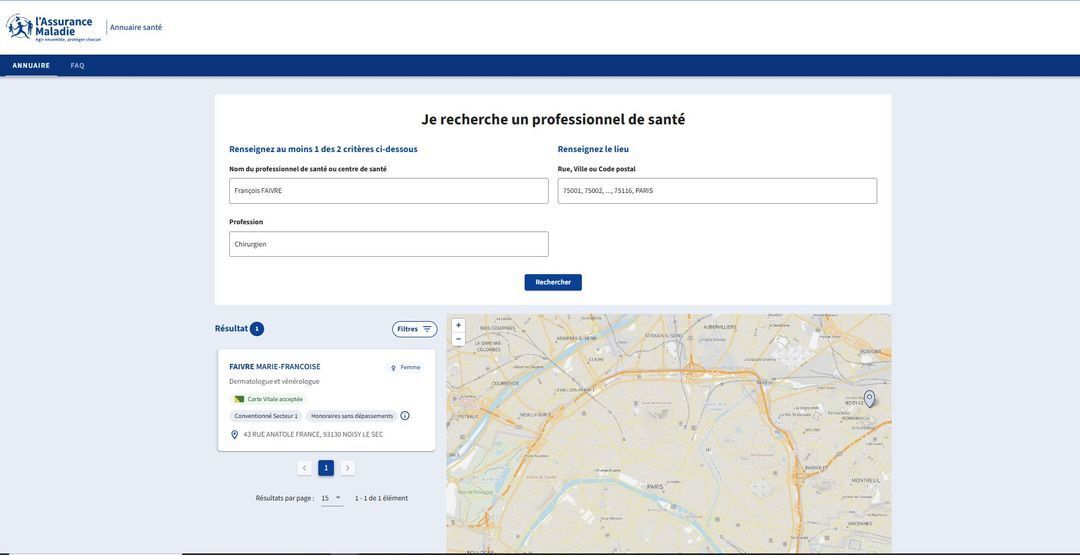Click the address pin icon in result card
The height and width of the screenshot is (555, 1080).
coord(235,435)
